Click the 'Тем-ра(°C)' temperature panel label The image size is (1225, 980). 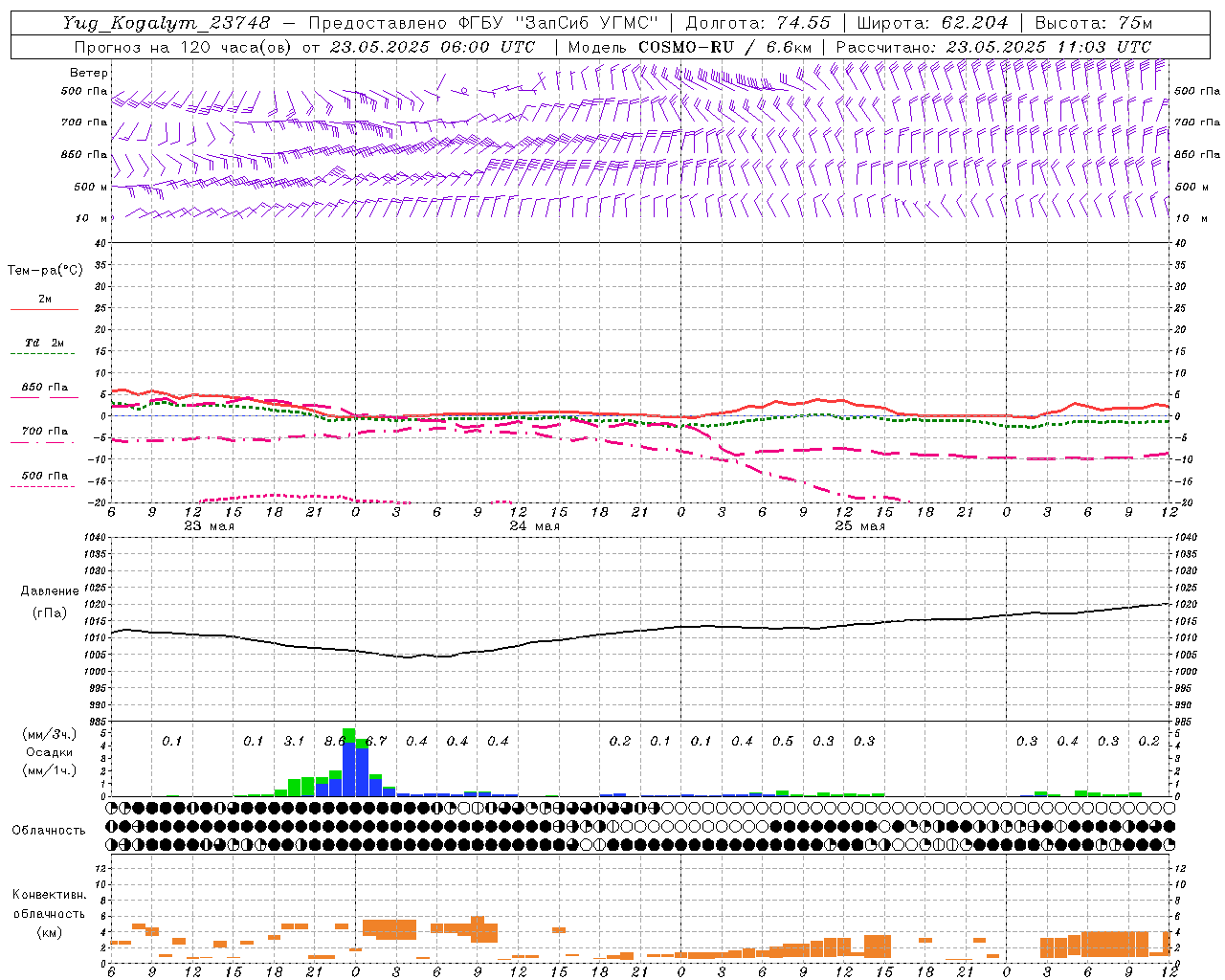point(45,271)
